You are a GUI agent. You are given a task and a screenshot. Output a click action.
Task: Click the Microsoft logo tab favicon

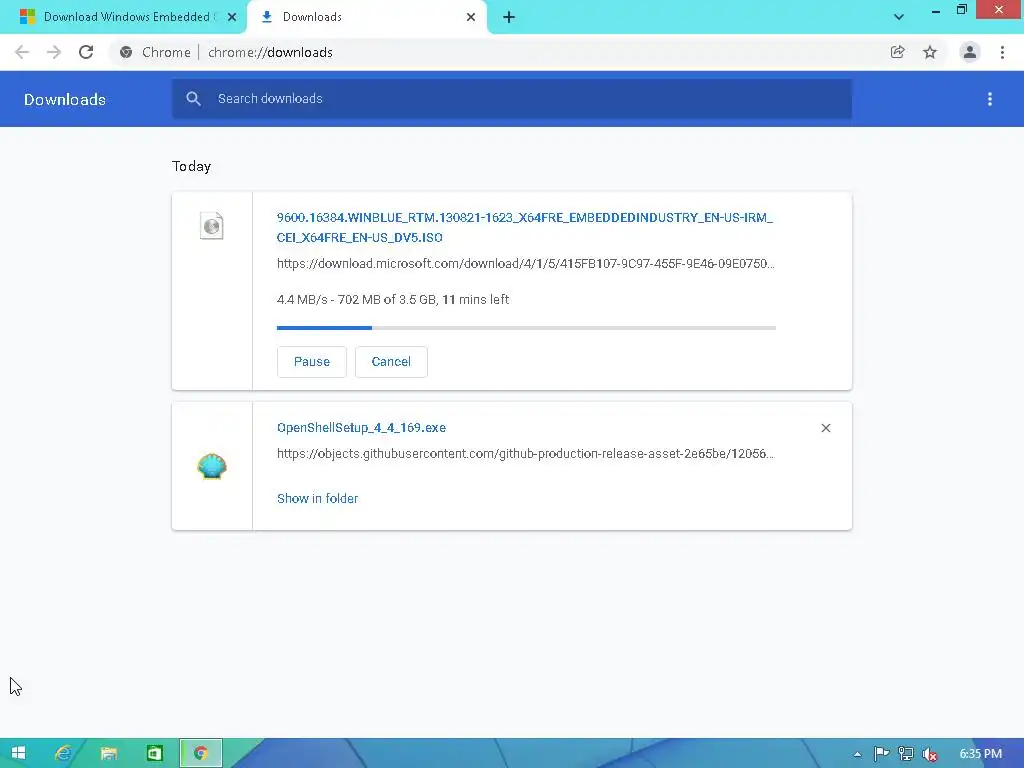pyautogui.click(x=27, y=17)
